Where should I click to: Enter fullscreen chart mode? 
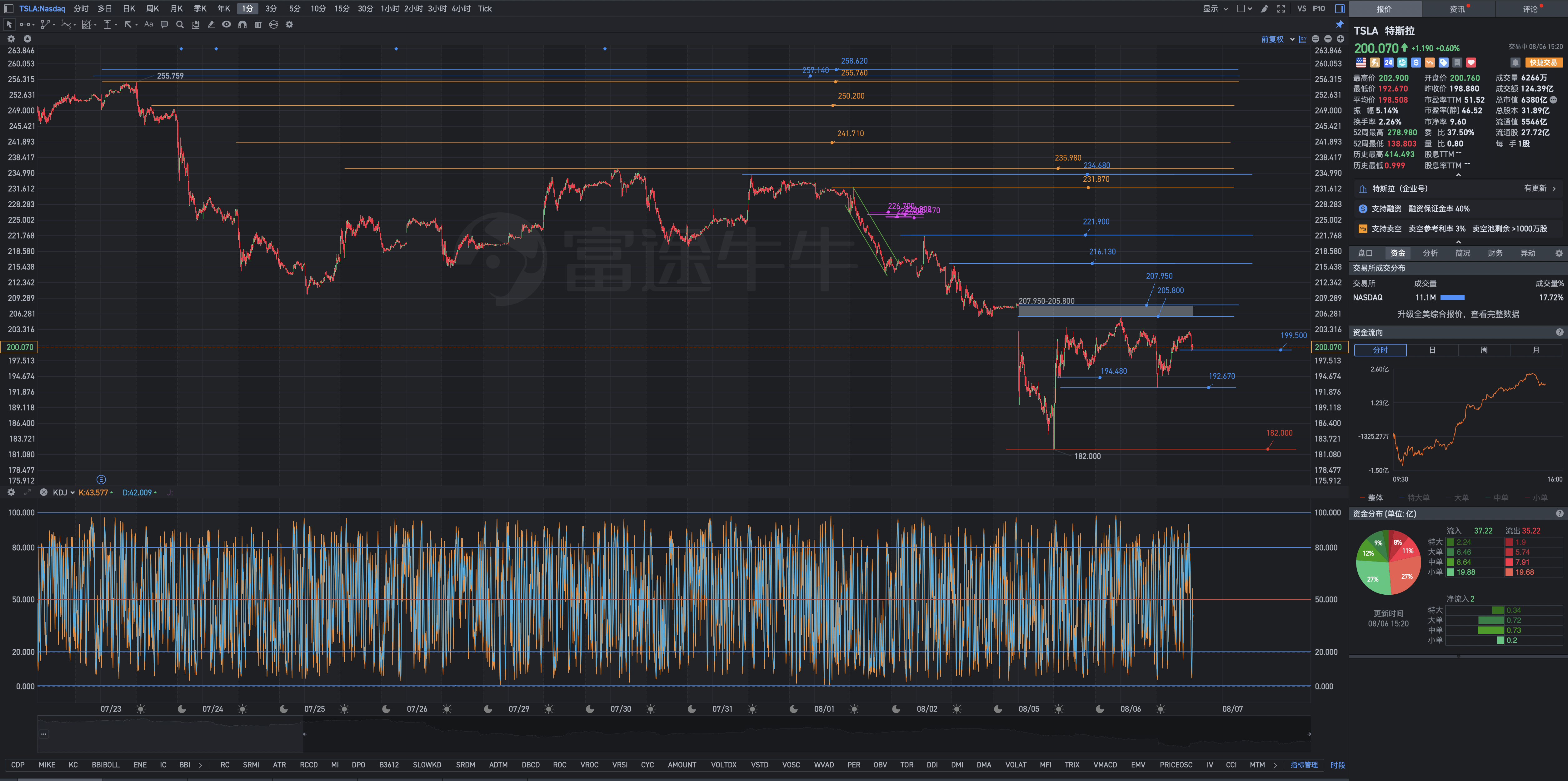tap(1281, 8)
